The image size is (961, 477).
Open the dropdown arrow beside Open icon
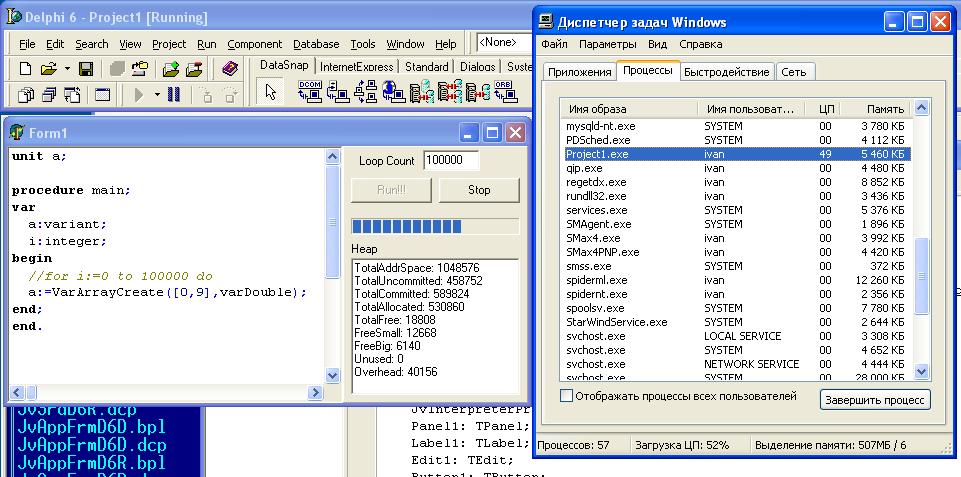click(67, 69)
